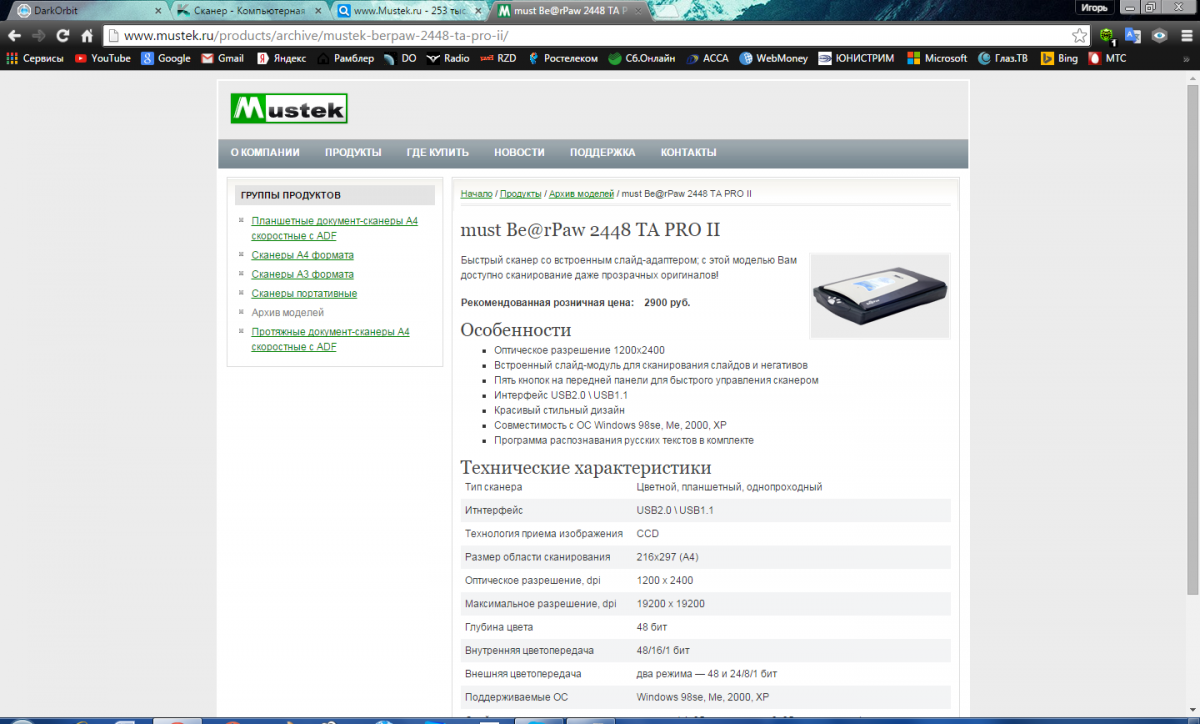Screen dimensions: 1200x724
Task: Reload the current page
Action: pos(63,35)
